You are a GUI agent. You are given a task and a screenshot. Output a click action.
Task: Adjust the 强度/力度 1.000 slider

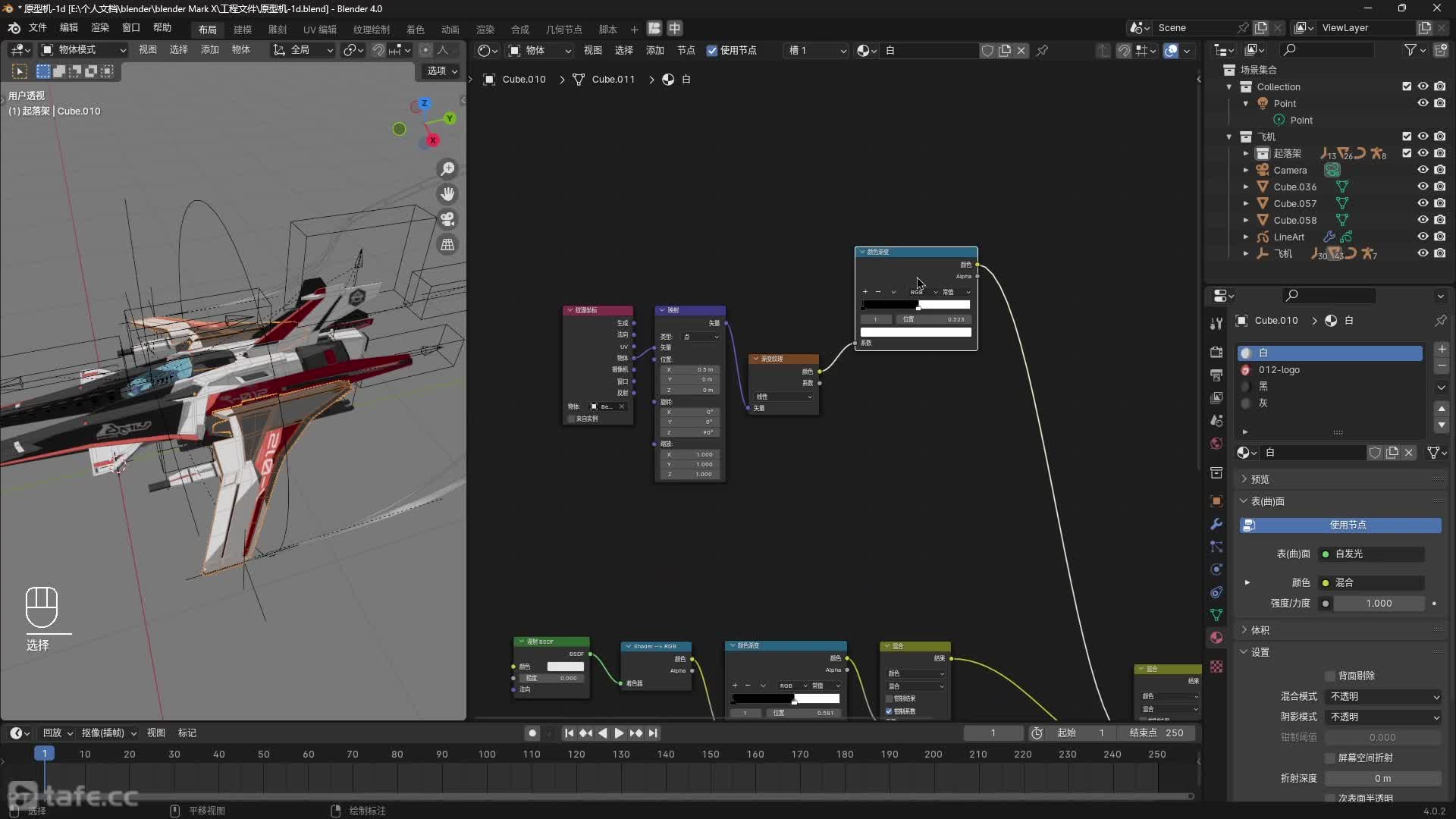(1379, 604)
